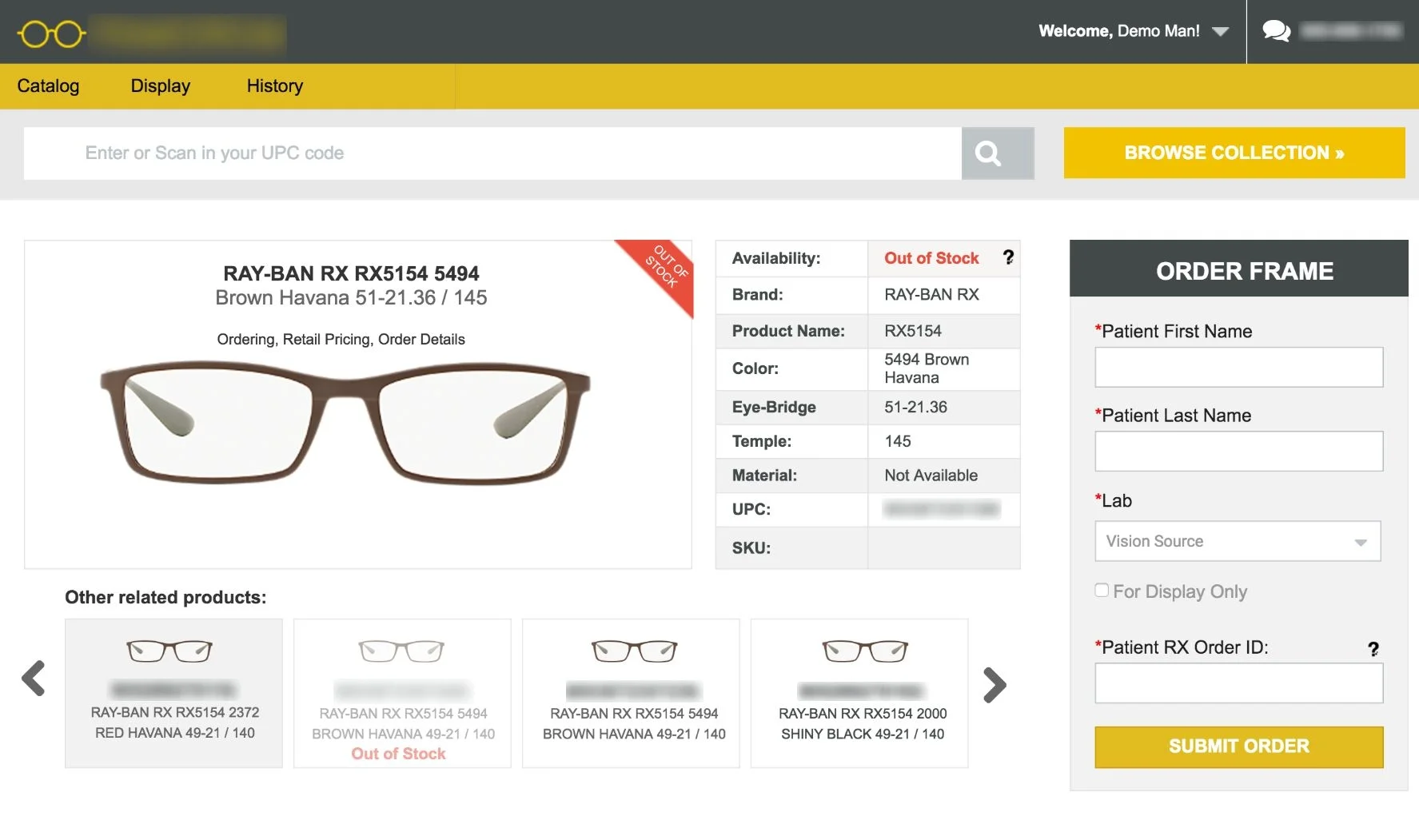
Task: Open Availability help question mark
Action: (x=1008, y=257)
